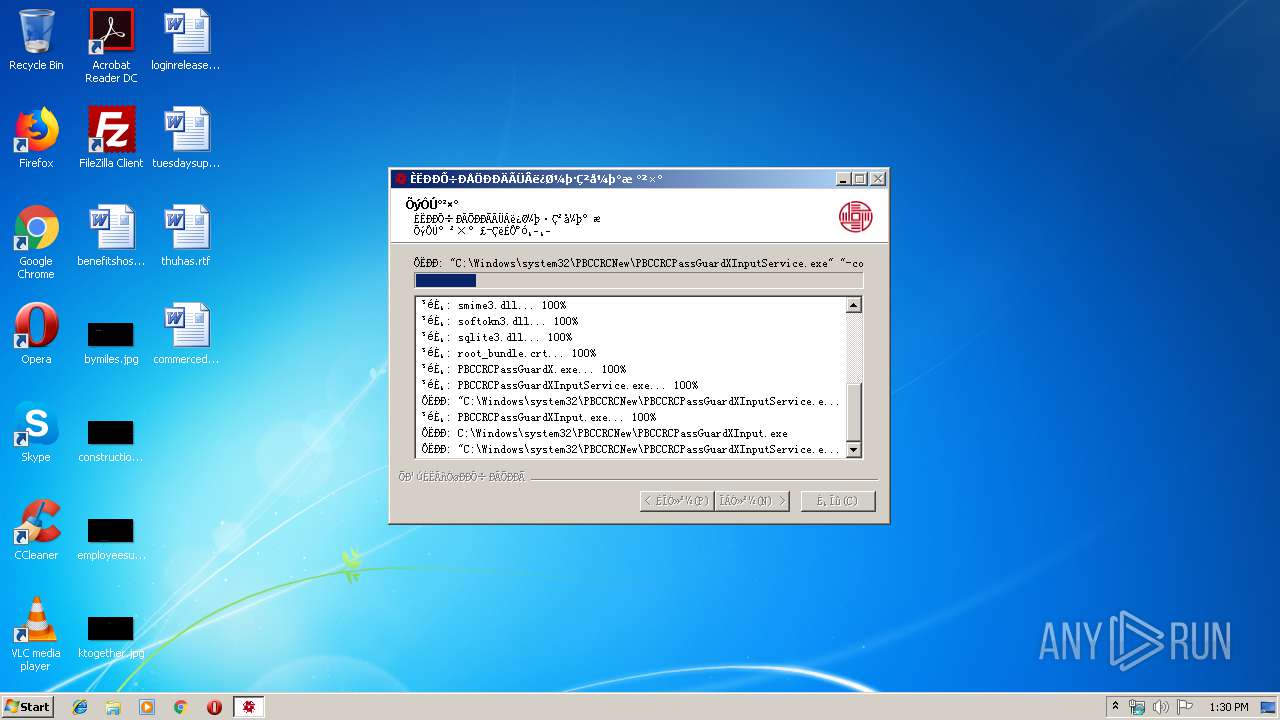This screenshot has height=720, width=1280.
Task: Launch Acrobat Reader DC shortcut
Action: (111, 46)
